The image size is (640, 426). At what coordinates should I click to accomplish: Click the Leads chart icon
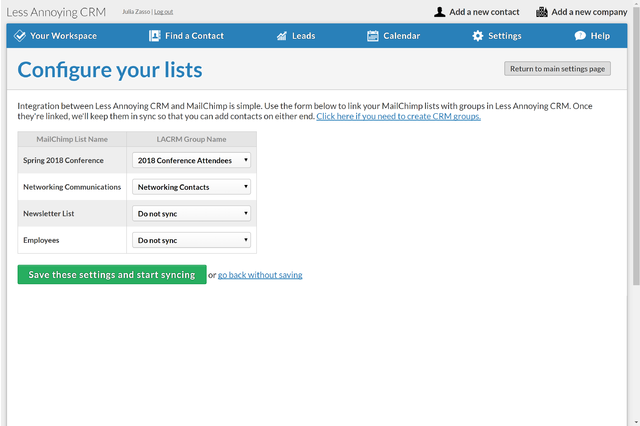pyautogui.click(x=282, y=36)
